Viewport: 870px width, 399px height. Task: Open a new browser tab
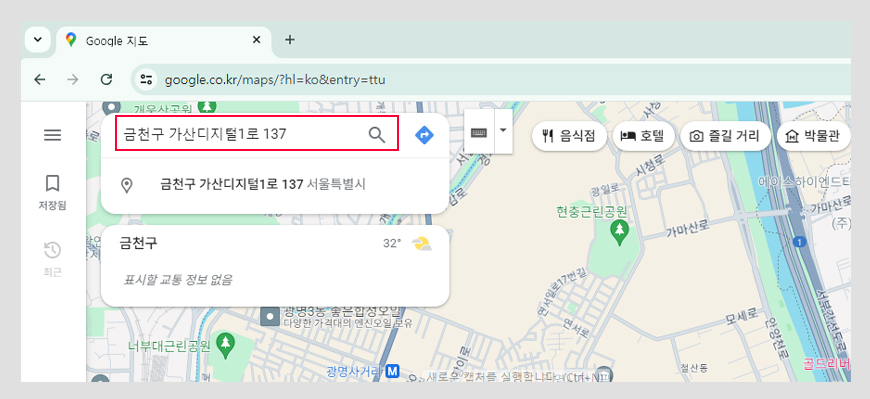click(290, 40)
